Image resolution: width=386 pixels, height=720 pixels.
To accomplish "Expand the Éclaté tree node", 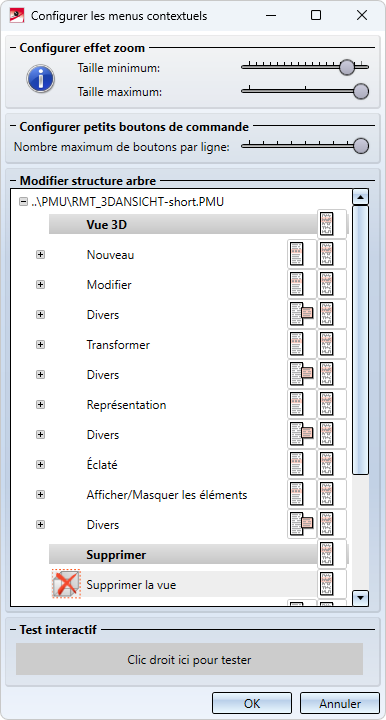I will pos(40,465).
